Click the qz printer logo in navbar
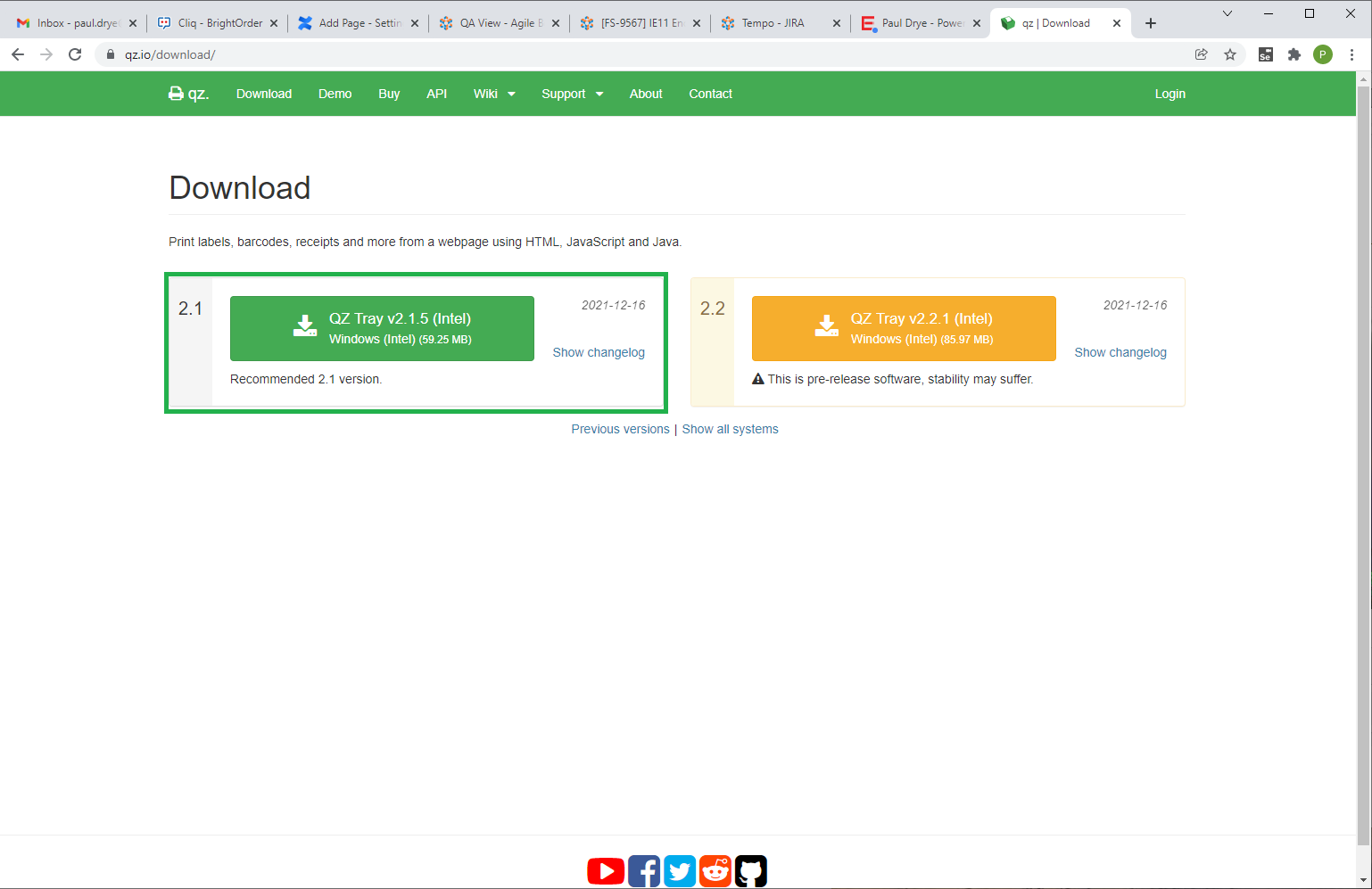This screenshot has height=889, width=1372. coord(188,94)
